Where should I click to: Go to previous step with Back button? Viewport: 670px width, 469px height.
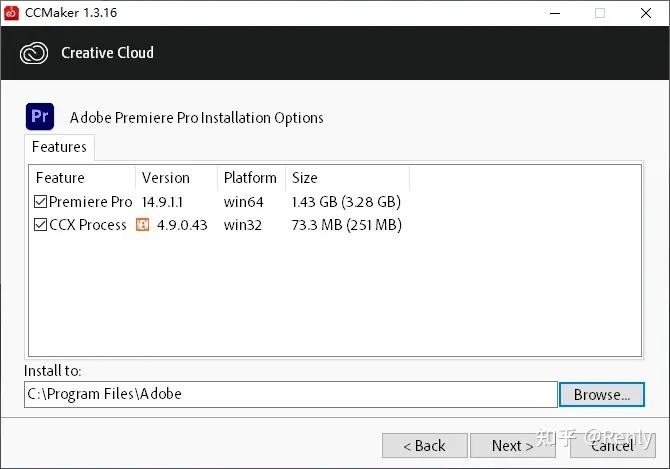pos(425,446)
